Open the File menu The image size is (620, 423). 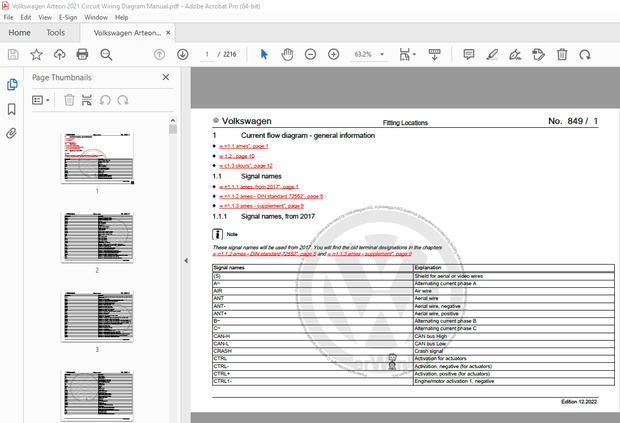tap(8, 17)
